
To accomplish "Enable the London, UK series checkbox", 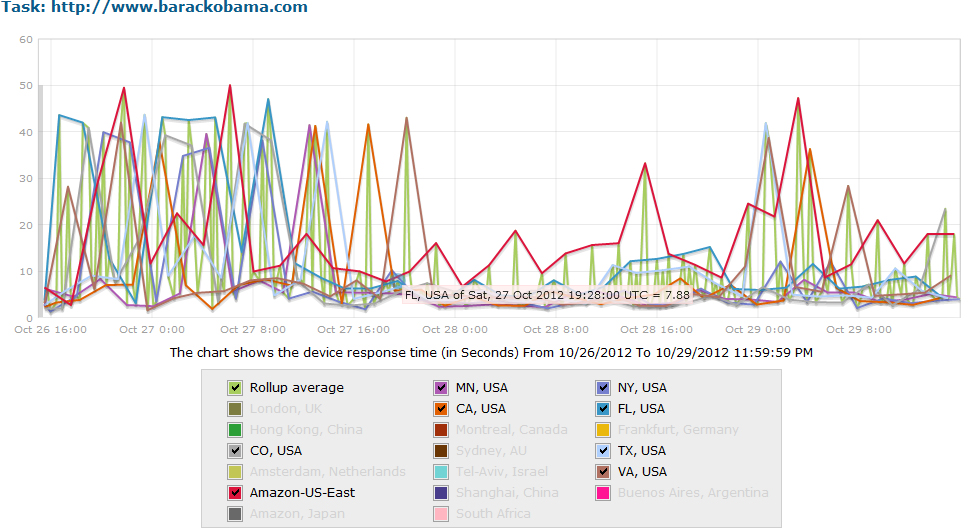I will pyautogui.click(x=235, y=409).
